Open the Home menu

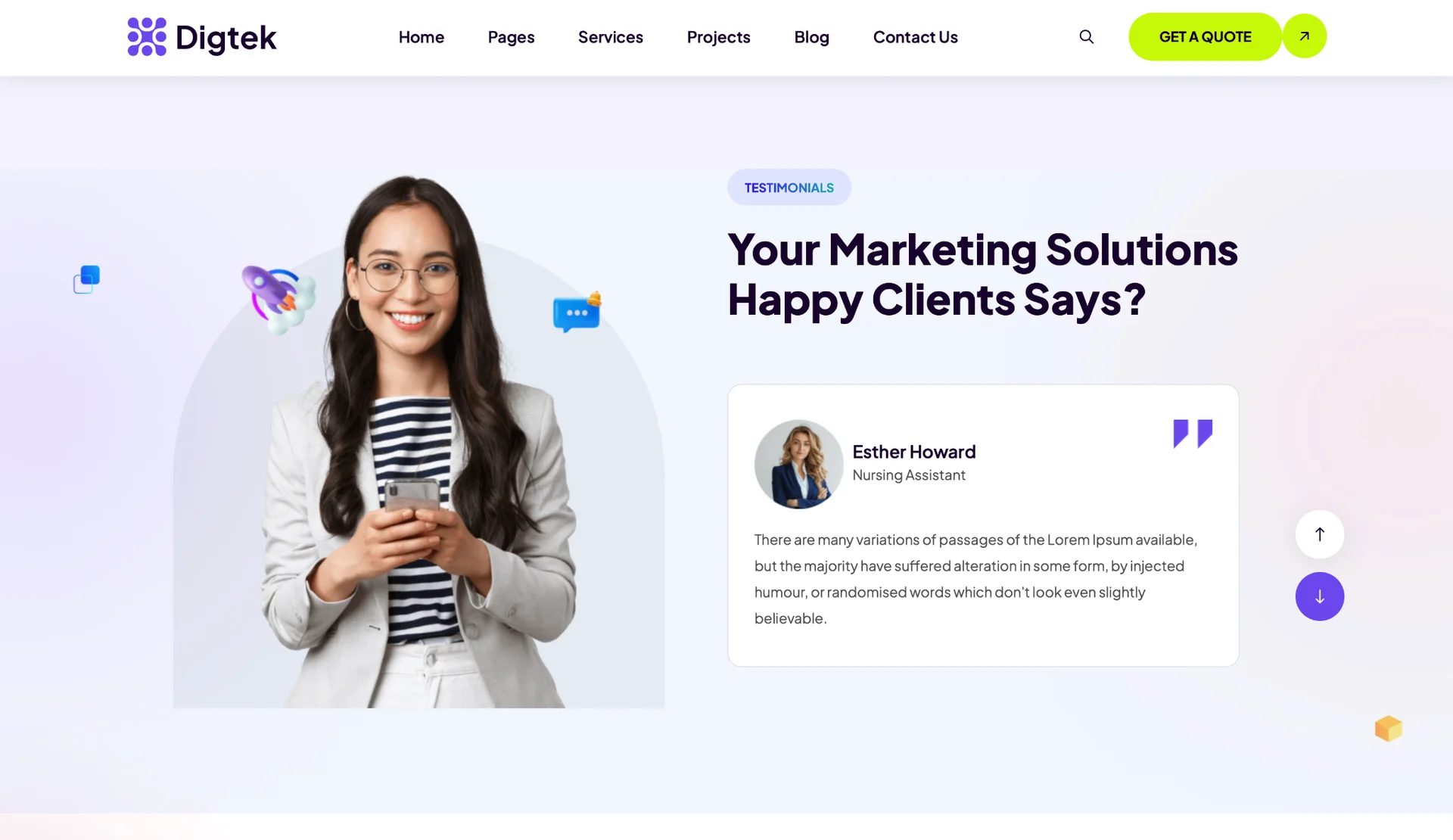422,37
